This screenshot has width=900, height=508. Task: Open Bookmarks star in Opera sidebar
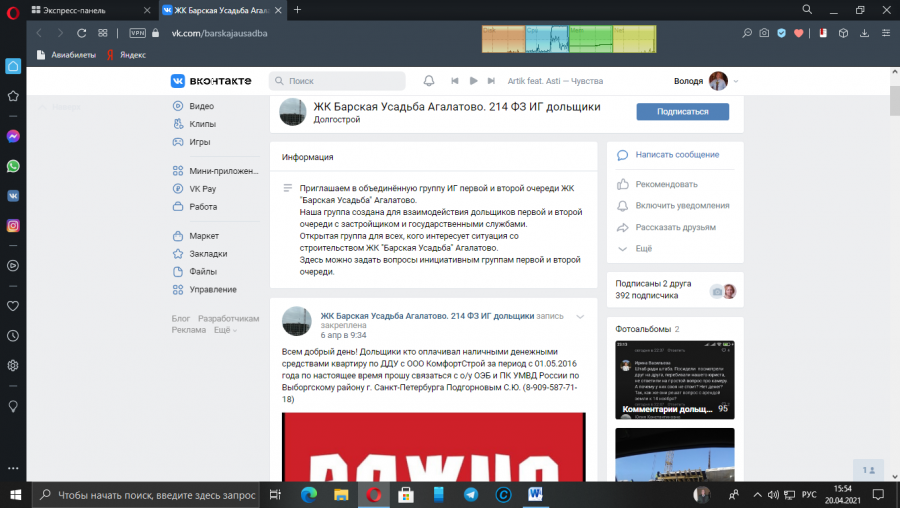[x=13, y=96]
